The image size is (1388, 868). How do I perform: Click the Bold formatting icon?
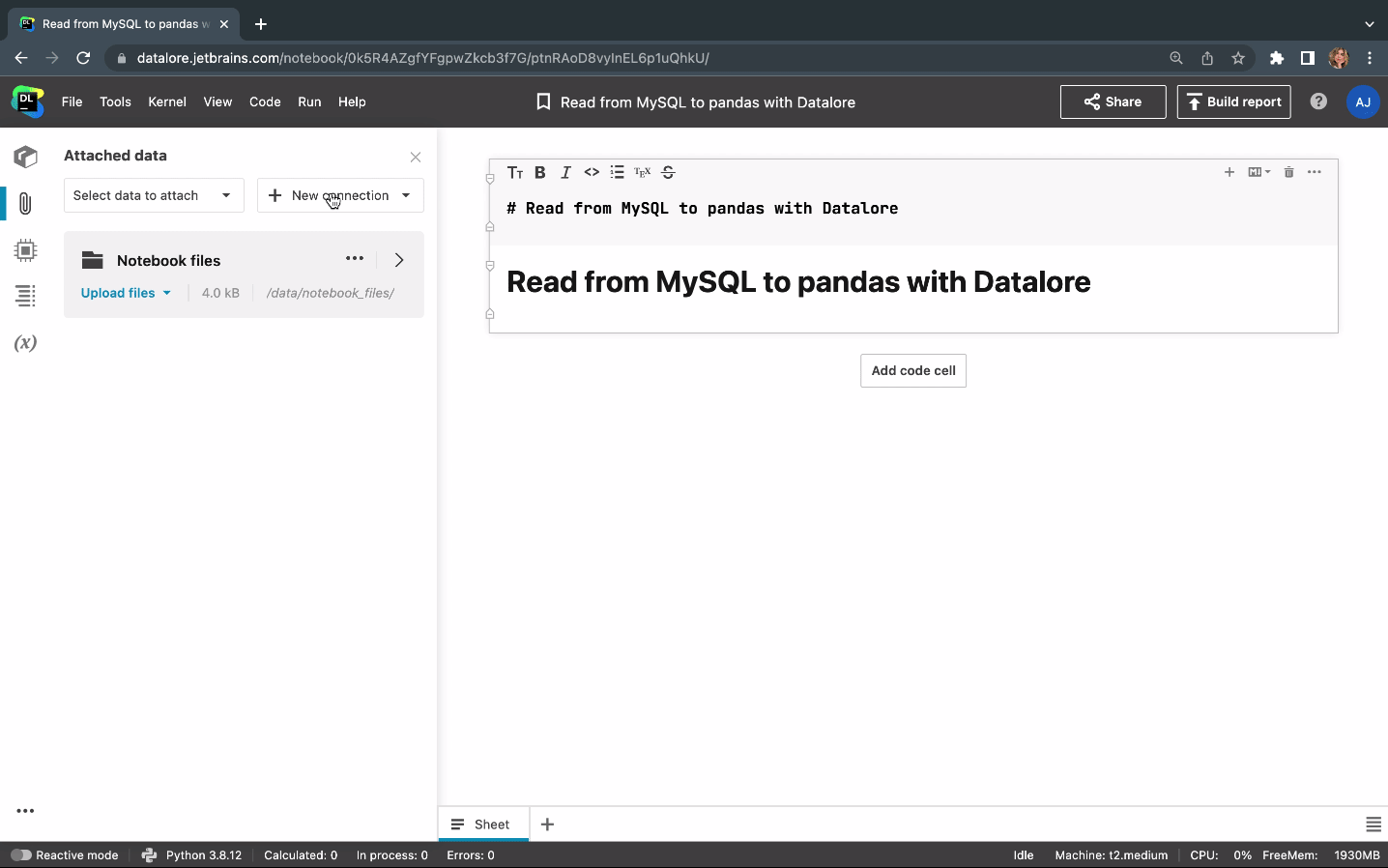(540, 172)
